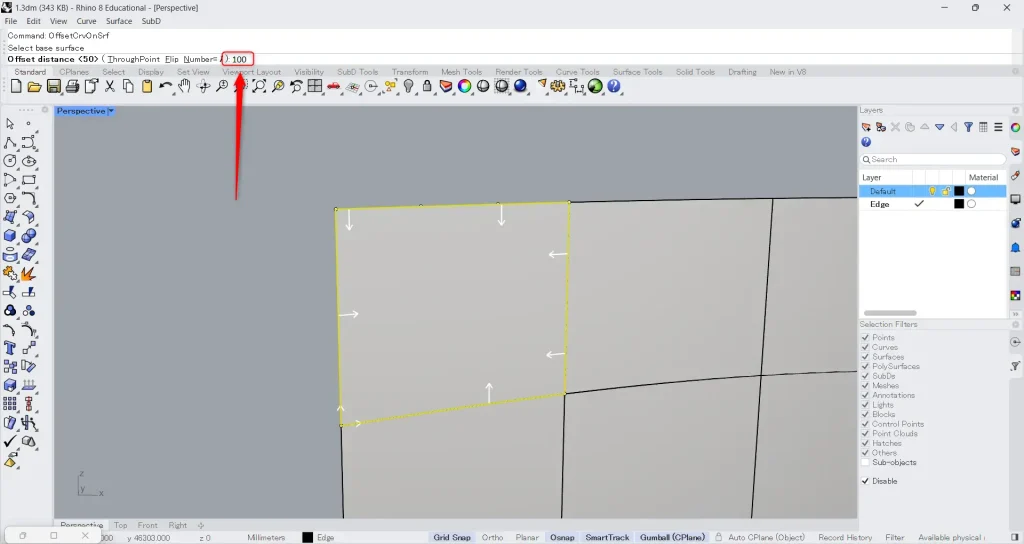
Task: Click the red car icon
Action: (x=334, y=86)
